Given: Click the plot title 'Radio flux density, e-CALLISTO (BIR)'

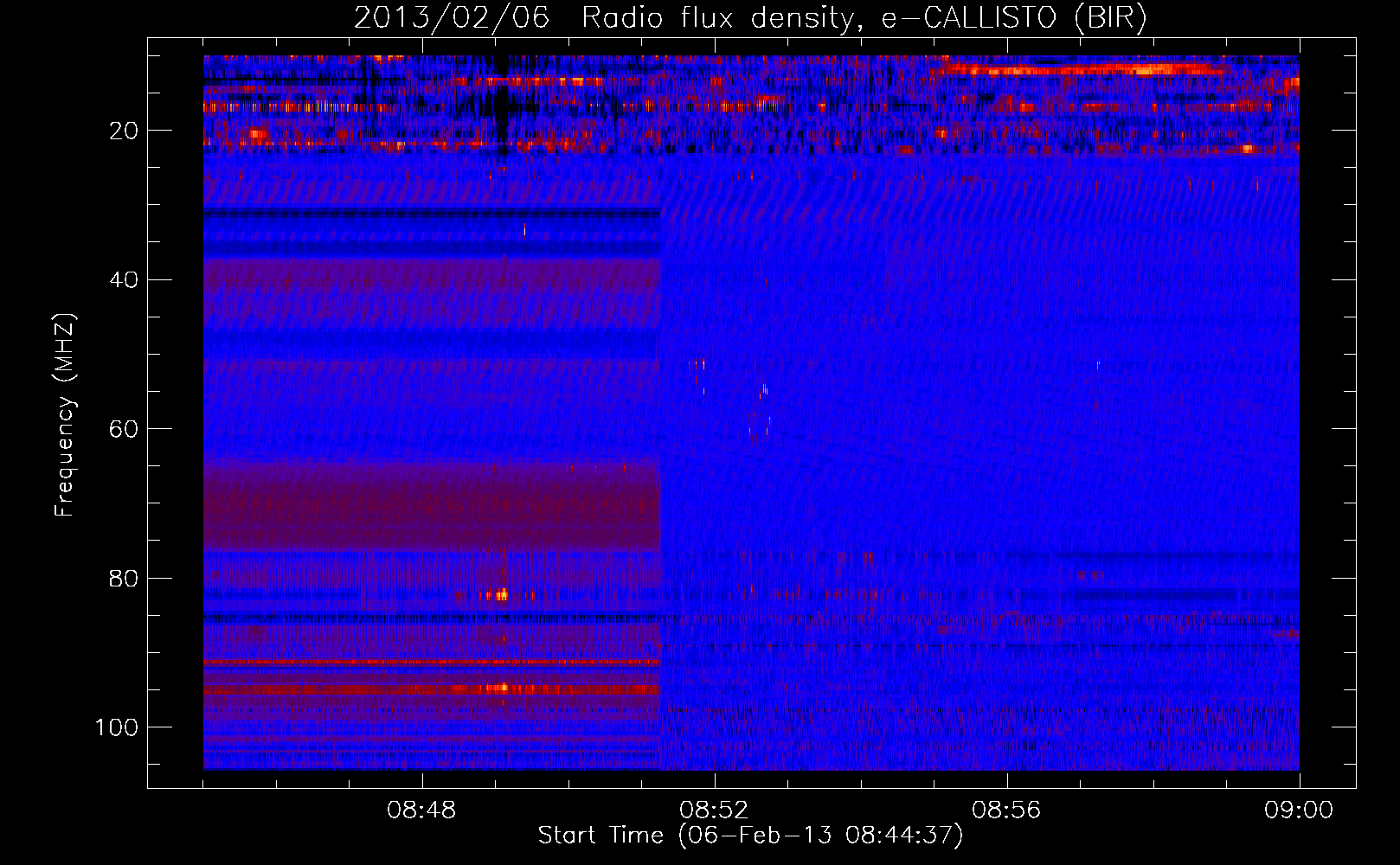Looking at the screenshot, I should pos(864,18).
